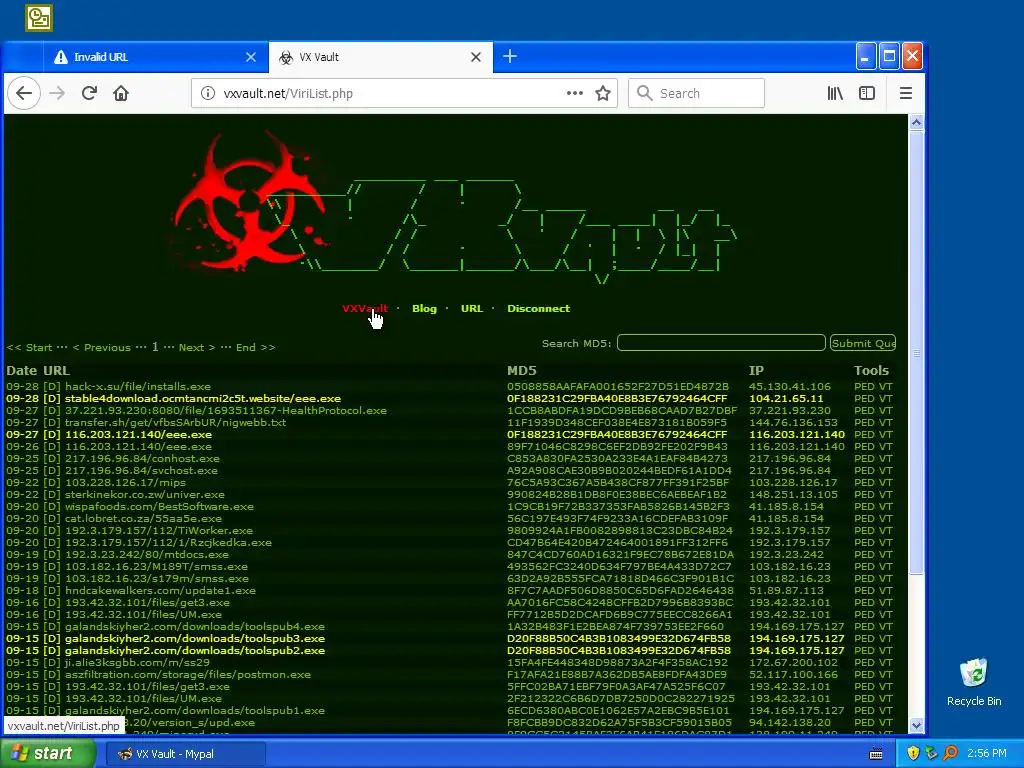Focus the browser Search box

coord(696,93)
